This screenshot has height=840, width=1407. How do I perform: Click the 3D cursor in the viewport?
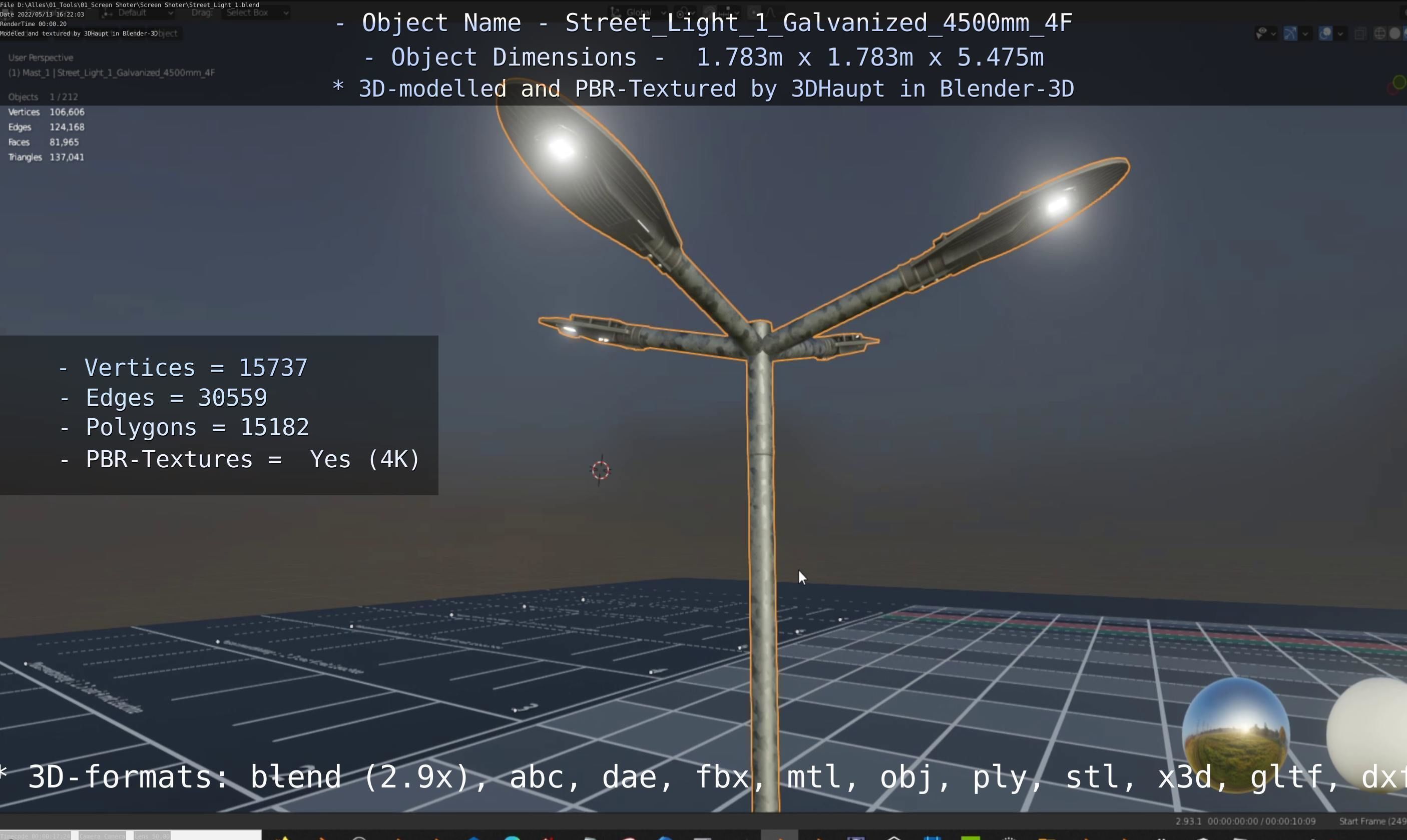(601, 470)
